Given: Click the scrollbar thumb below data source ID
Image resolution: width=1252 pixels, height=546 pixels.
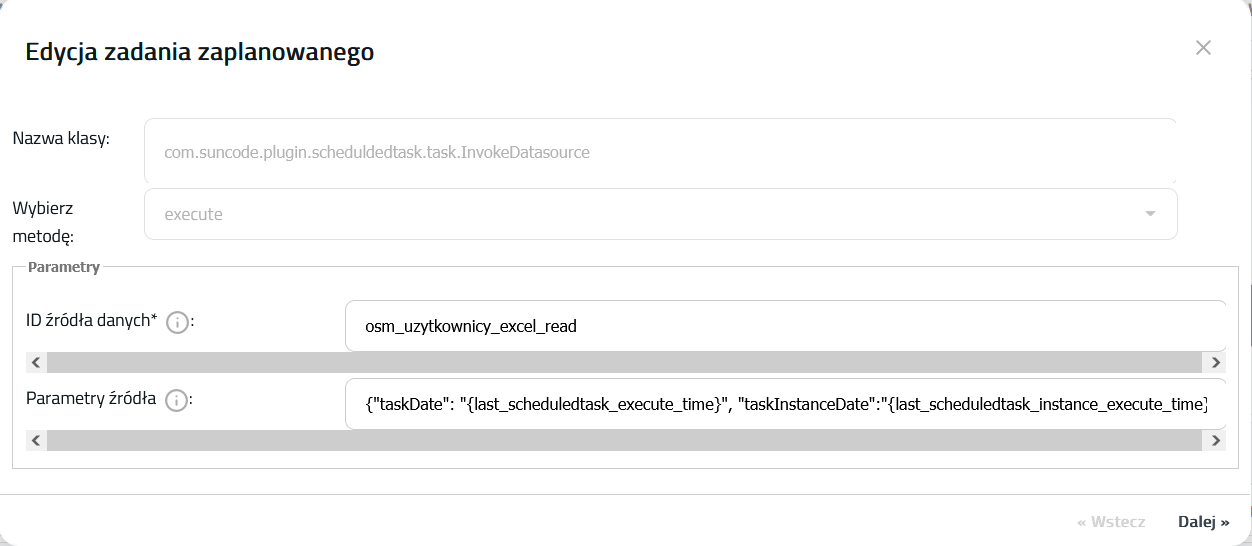Looking at the screenshot, I should coord(625,362).
